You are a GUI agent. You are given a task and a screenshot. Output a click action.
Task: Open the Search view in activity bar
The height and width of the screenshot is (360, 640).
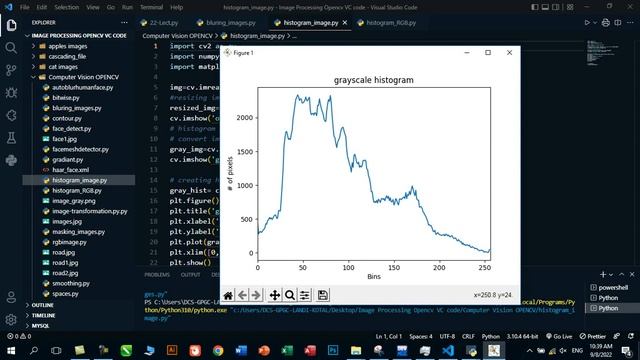click(x=11, y=48)
